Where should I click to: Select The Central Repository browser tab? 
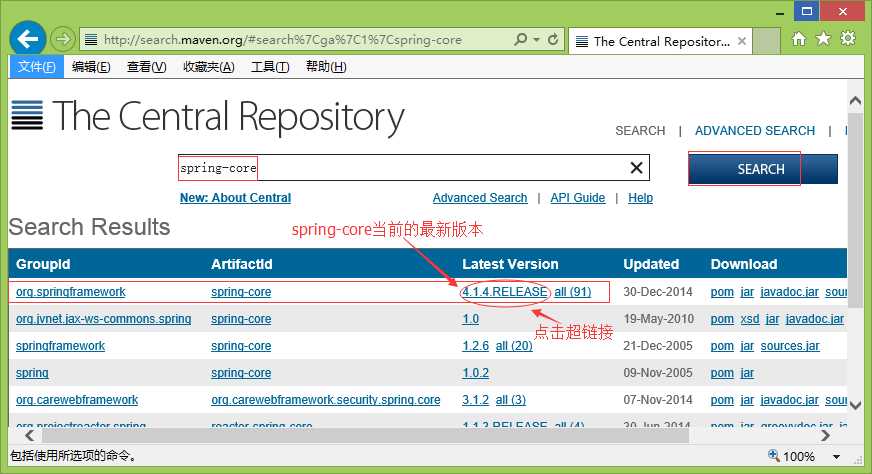point(660,41)
